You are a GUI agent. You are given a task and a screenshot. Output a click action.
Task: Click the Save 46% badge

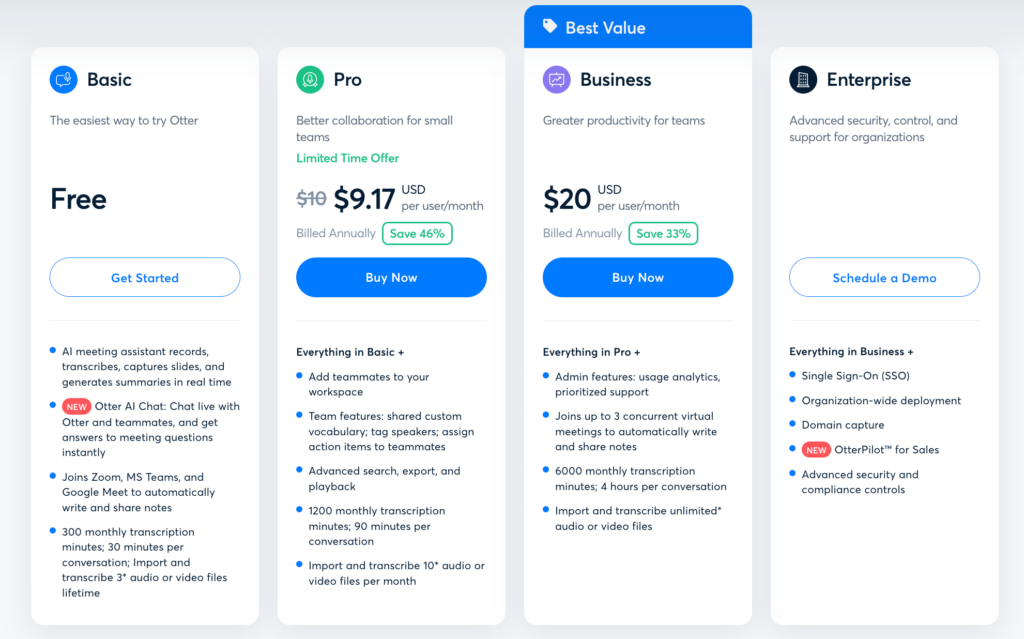point(417,233)
